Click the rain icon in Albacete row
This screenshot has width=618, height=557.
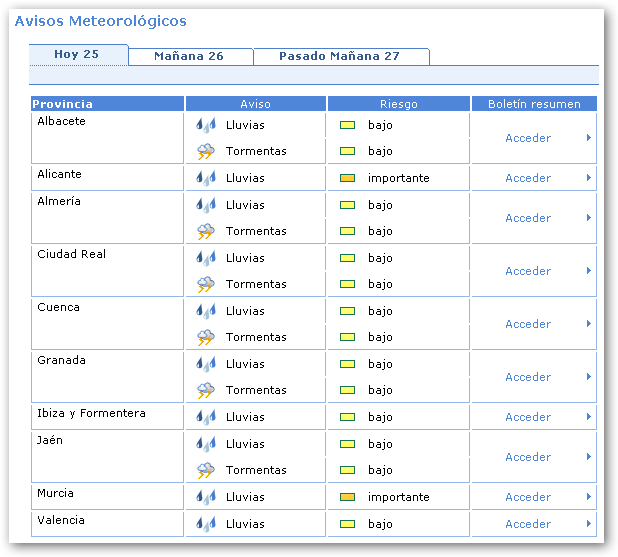pos(206,126)
